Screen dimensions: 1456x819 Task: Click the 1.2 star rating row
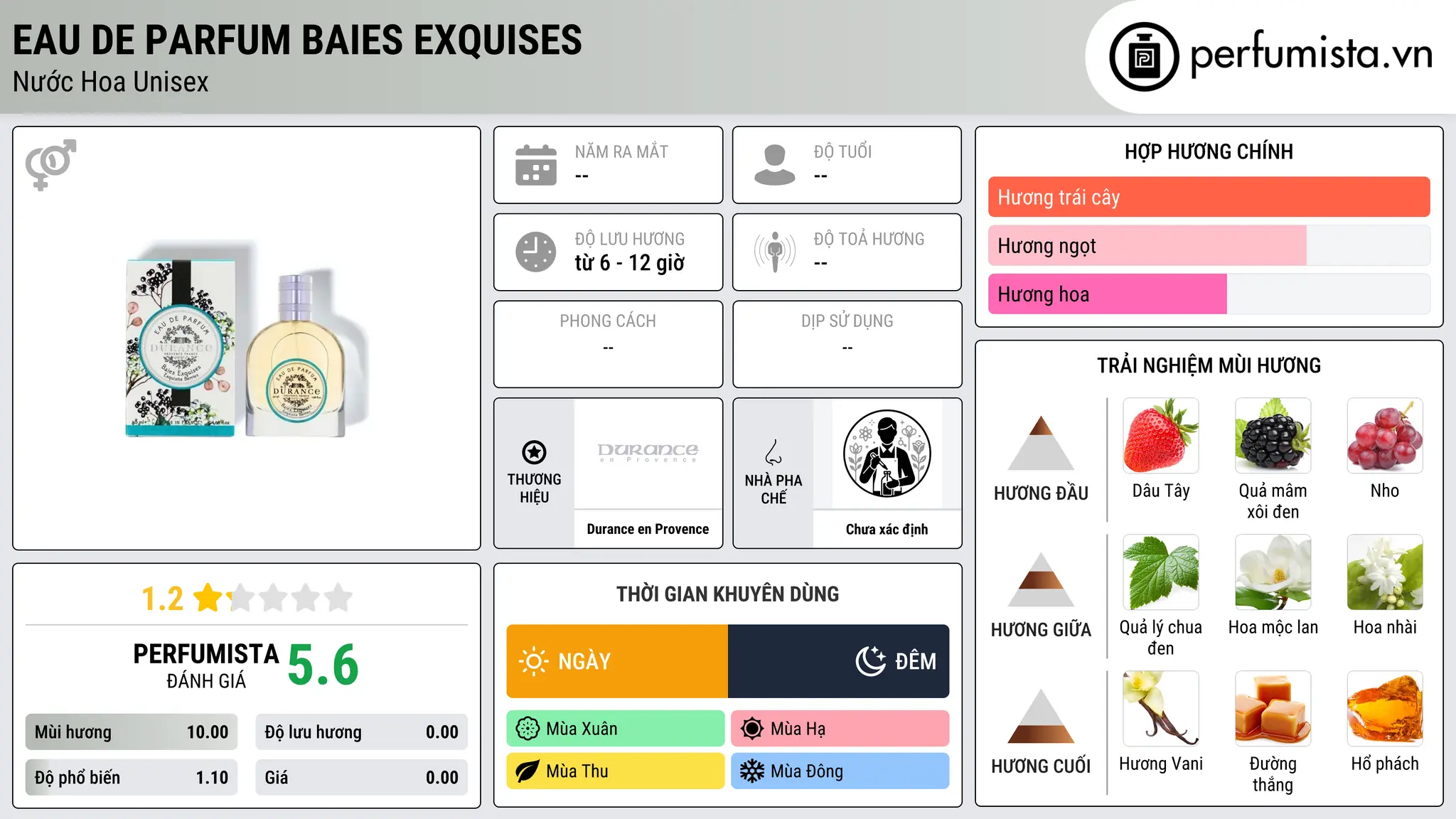(247, 598)
